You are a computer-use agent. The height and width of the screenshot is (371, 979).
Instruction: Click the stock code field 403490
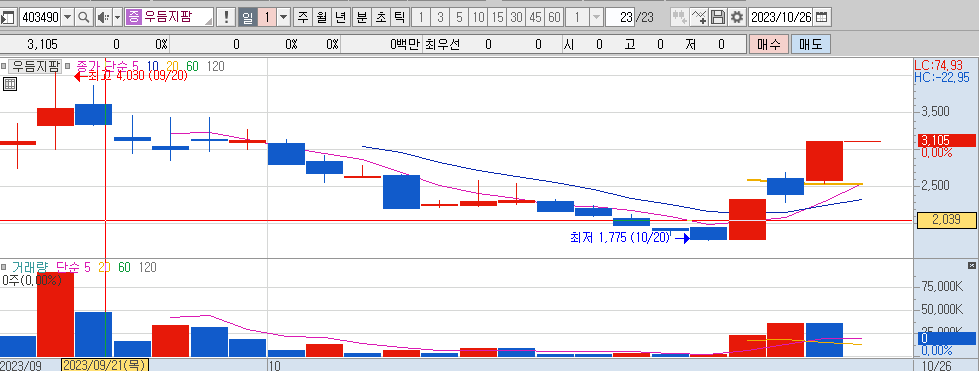pos(41,17)
